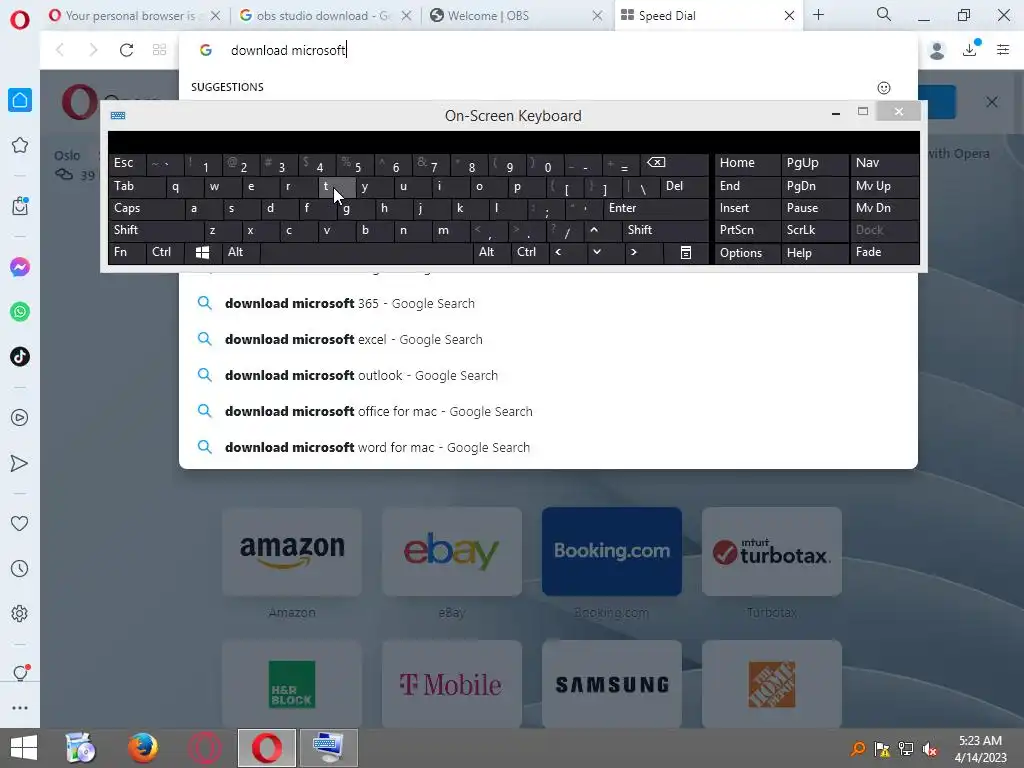Choose 'download microsoft word for mac' suggestion
Screen dimensions: 1024x768
tap(548, 447)
